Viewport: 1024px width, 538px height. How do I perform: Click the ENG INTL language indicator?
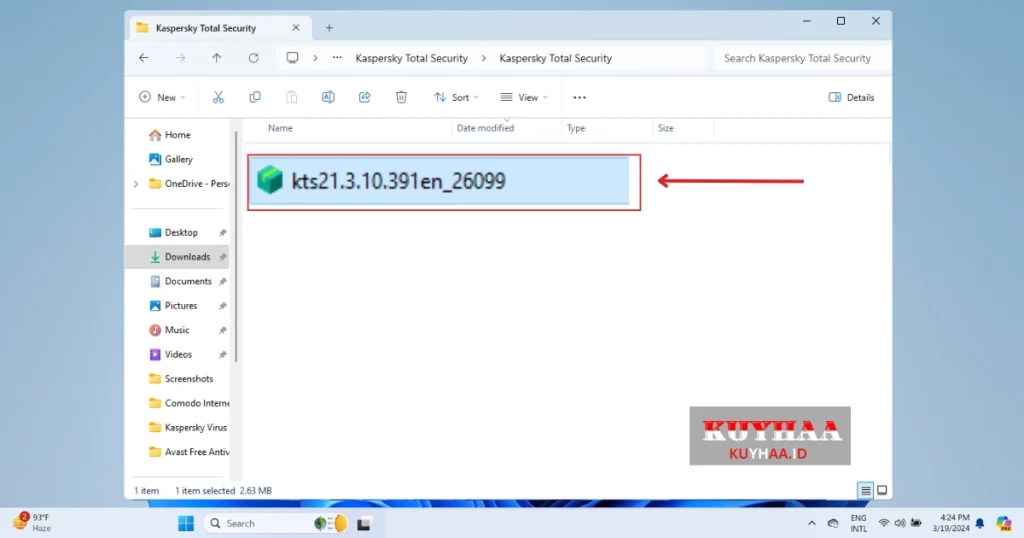[x=858, y=523]
